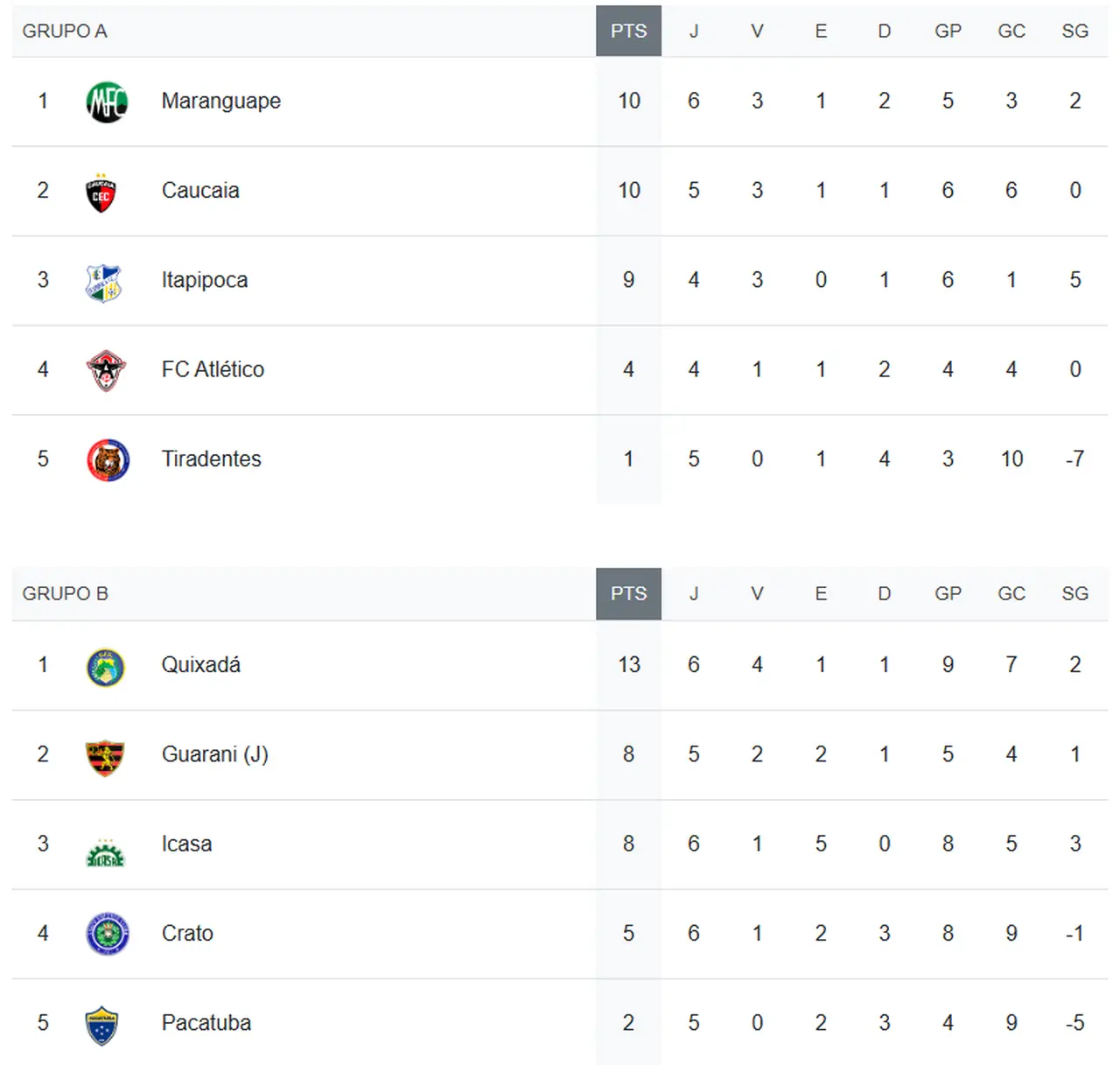Click the Crato club emblem
The image size is (1120, 1065).
click(x=107, y=934)
